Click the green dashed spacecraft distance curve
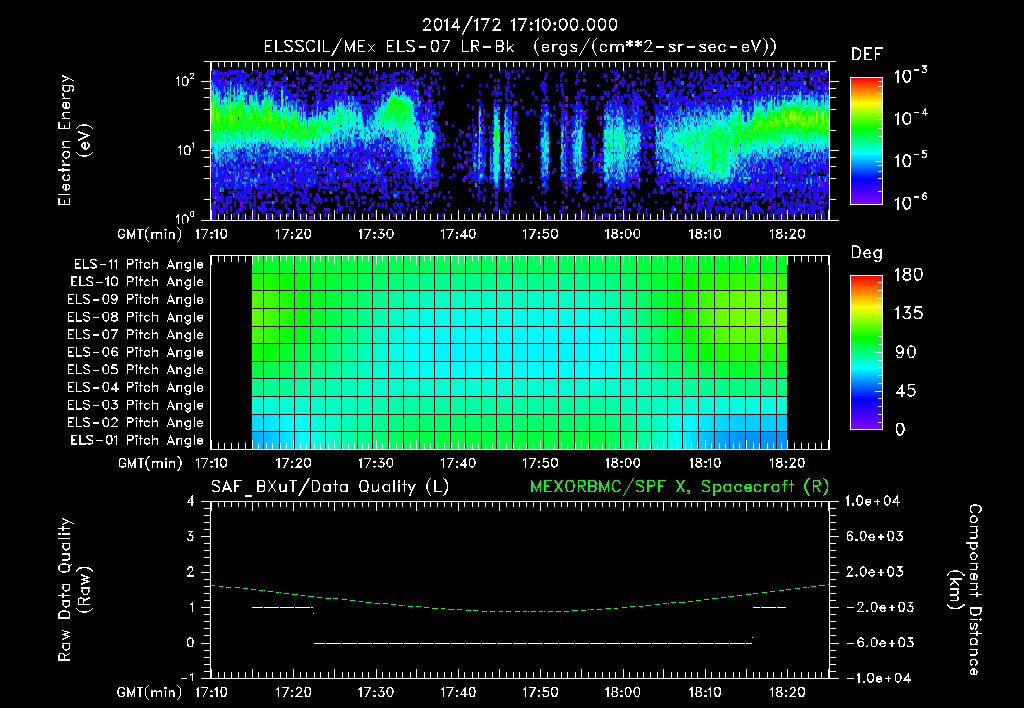Viewport: 1024px width, 708px height. tap(520, 611)
